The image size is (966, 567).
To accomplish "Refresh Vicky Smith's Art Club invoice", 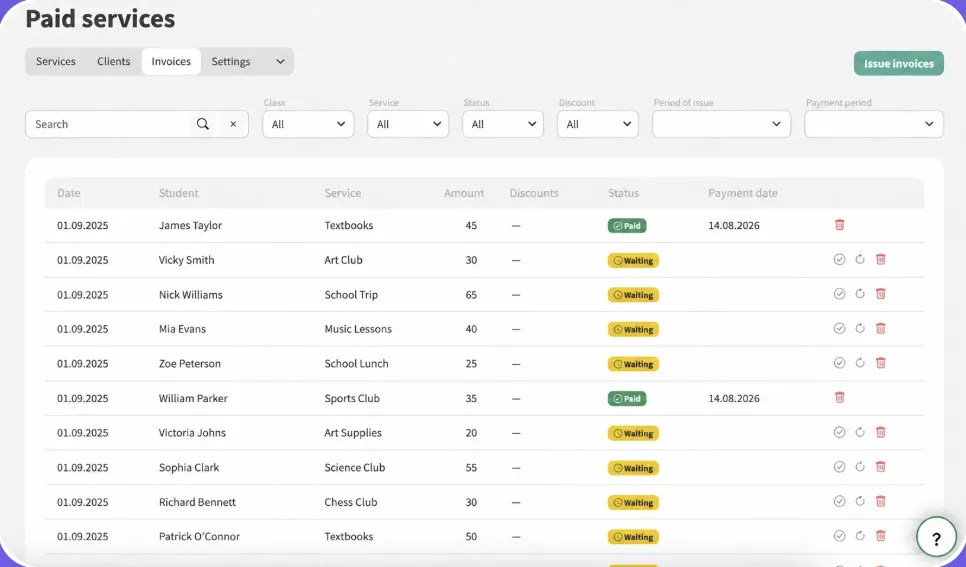I will click(x=860, y=259).
